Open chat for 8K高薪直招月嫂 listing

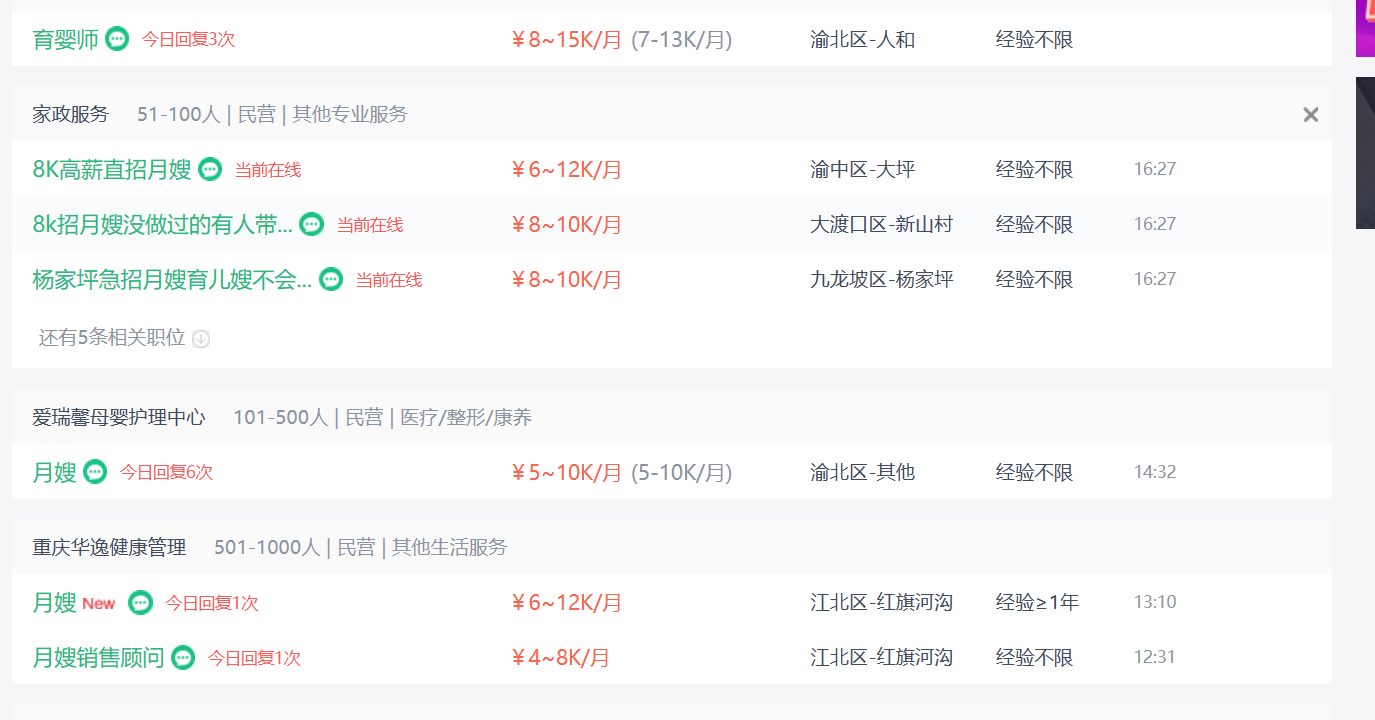pos(210,169)
